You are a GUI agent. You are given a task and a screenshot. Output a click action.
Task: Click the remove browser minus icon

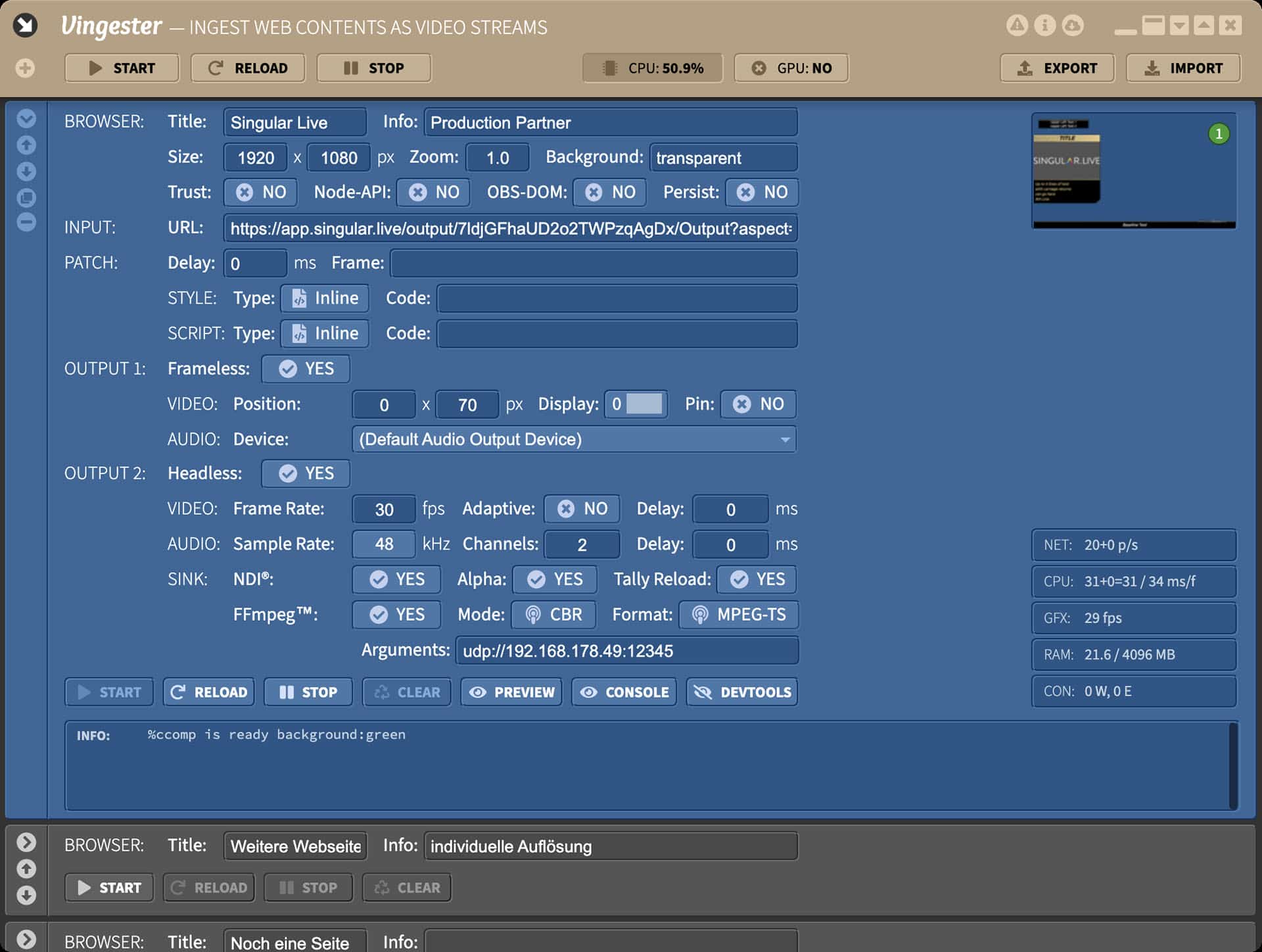(x=26, y=222)
